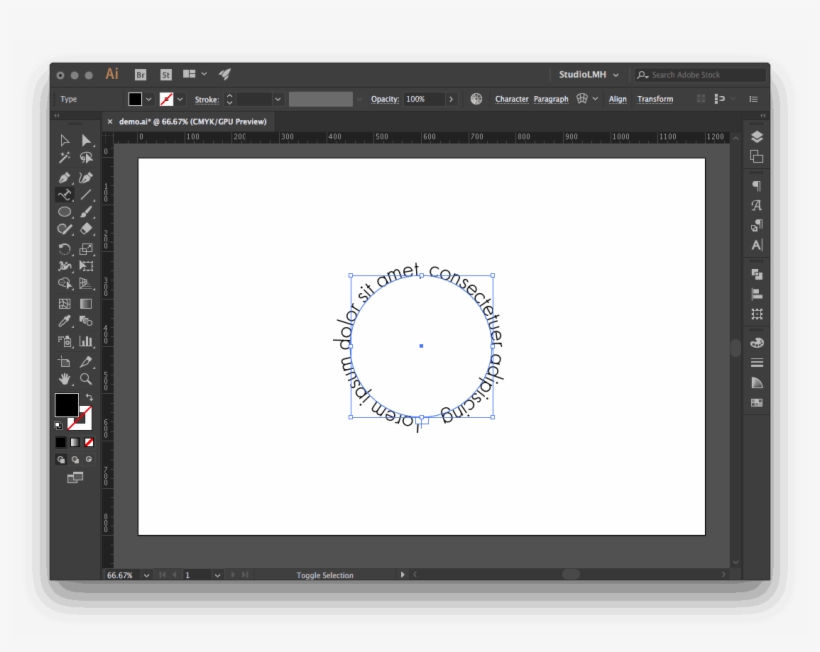Open Adobe Bridge (Br) button
The width and height of the screenshot is (820, 652).
[140, 75]
